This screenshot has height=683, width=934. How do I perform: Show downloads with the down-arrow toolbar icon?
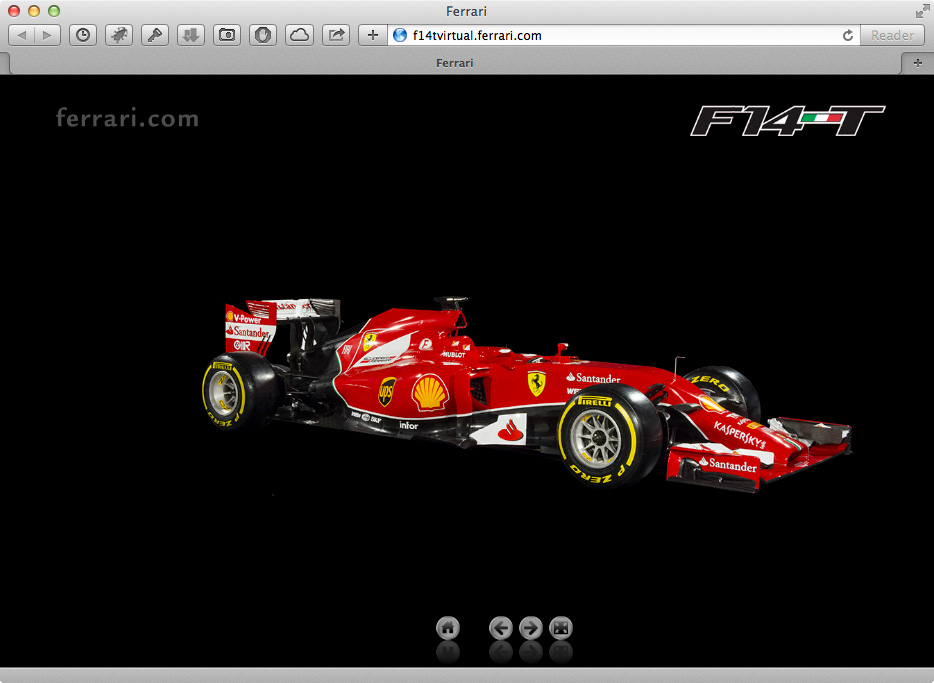191,35
